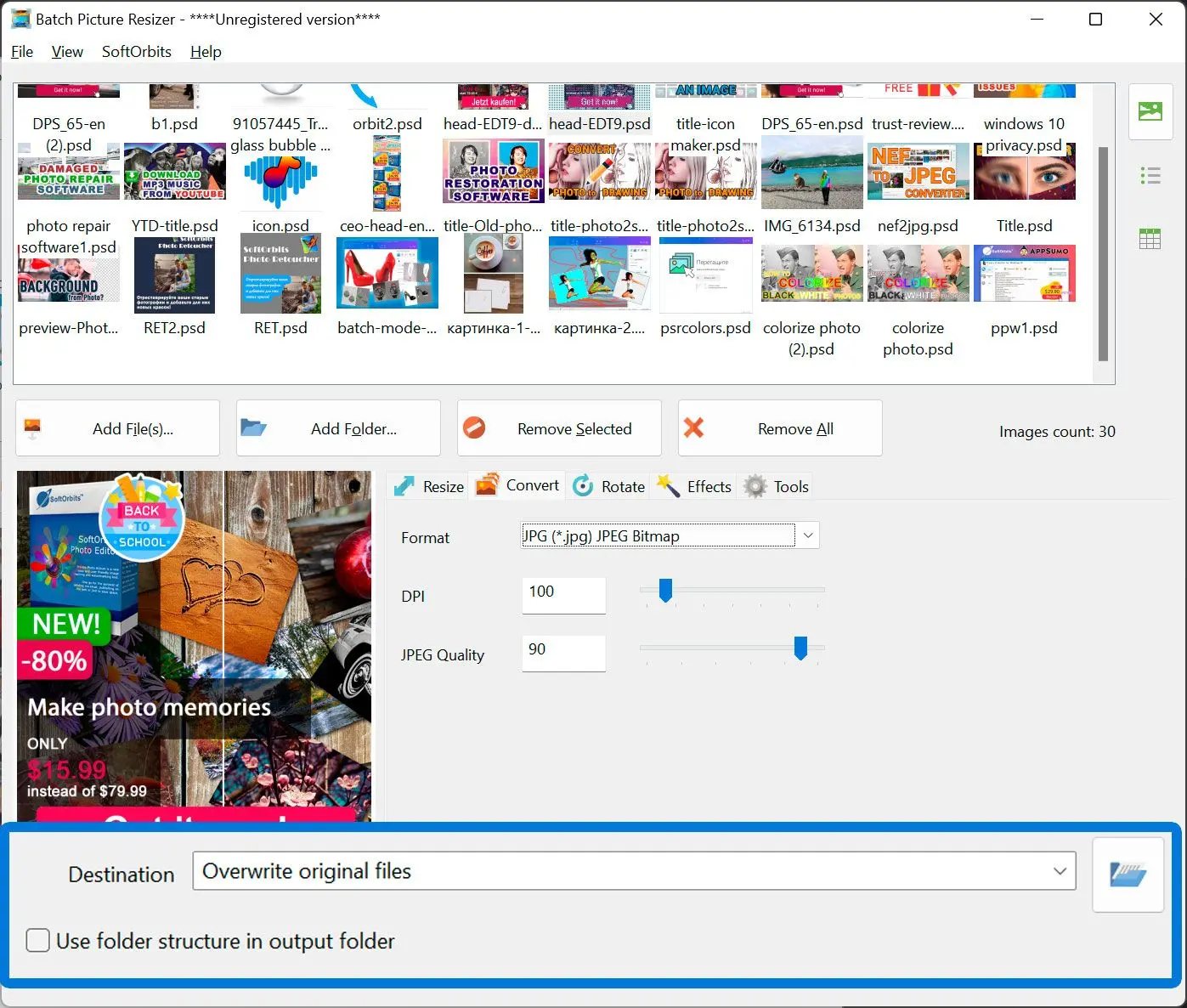Click the title-icon maker.psd file name
1187x1008 pixels.
point(705,134)
